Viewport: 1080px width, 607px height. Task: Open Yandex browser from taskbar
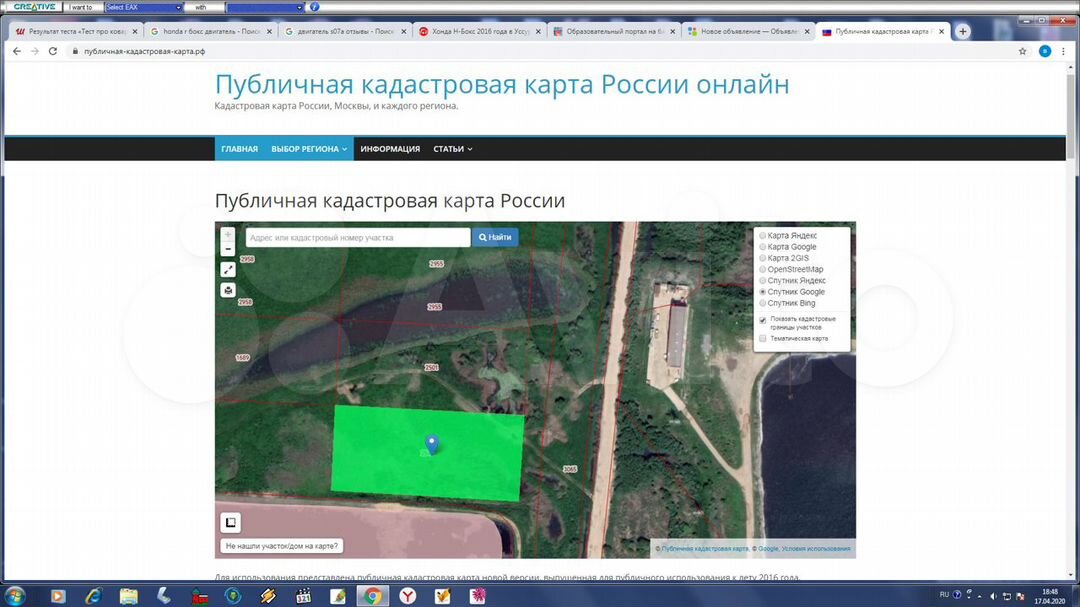[407, 596]
